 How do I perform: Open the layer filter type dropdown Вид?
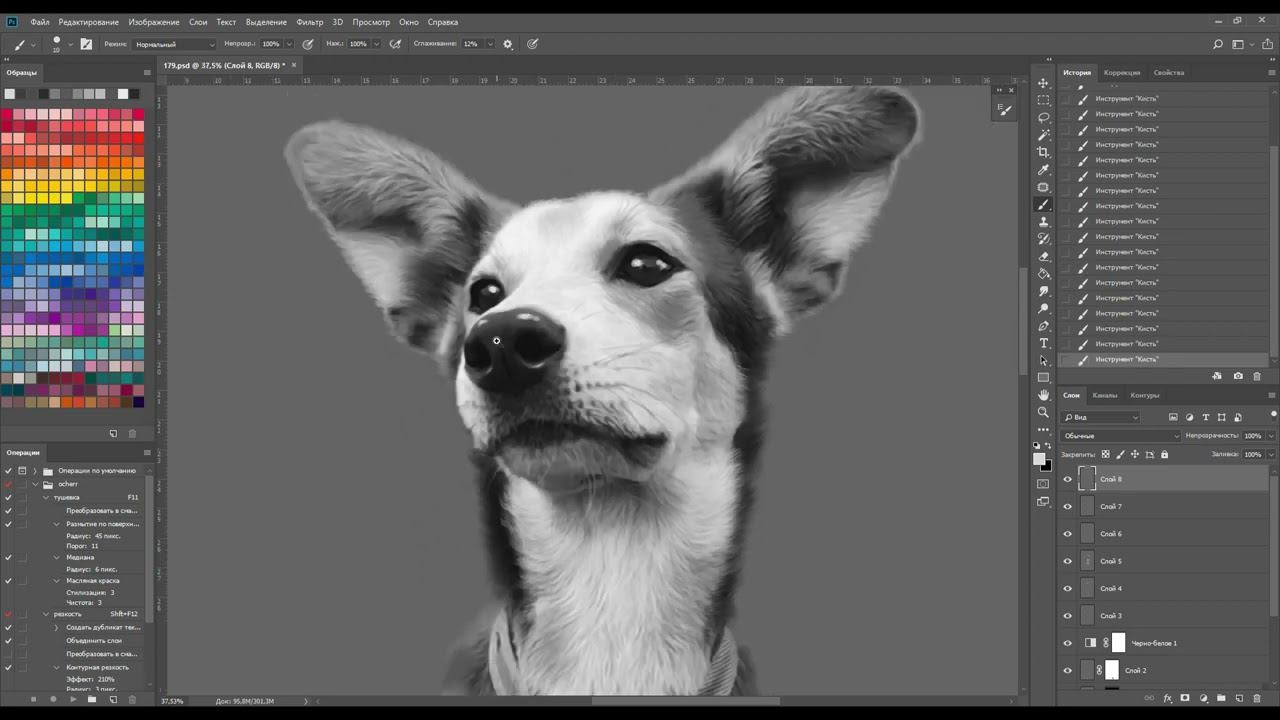point(1100,417)
